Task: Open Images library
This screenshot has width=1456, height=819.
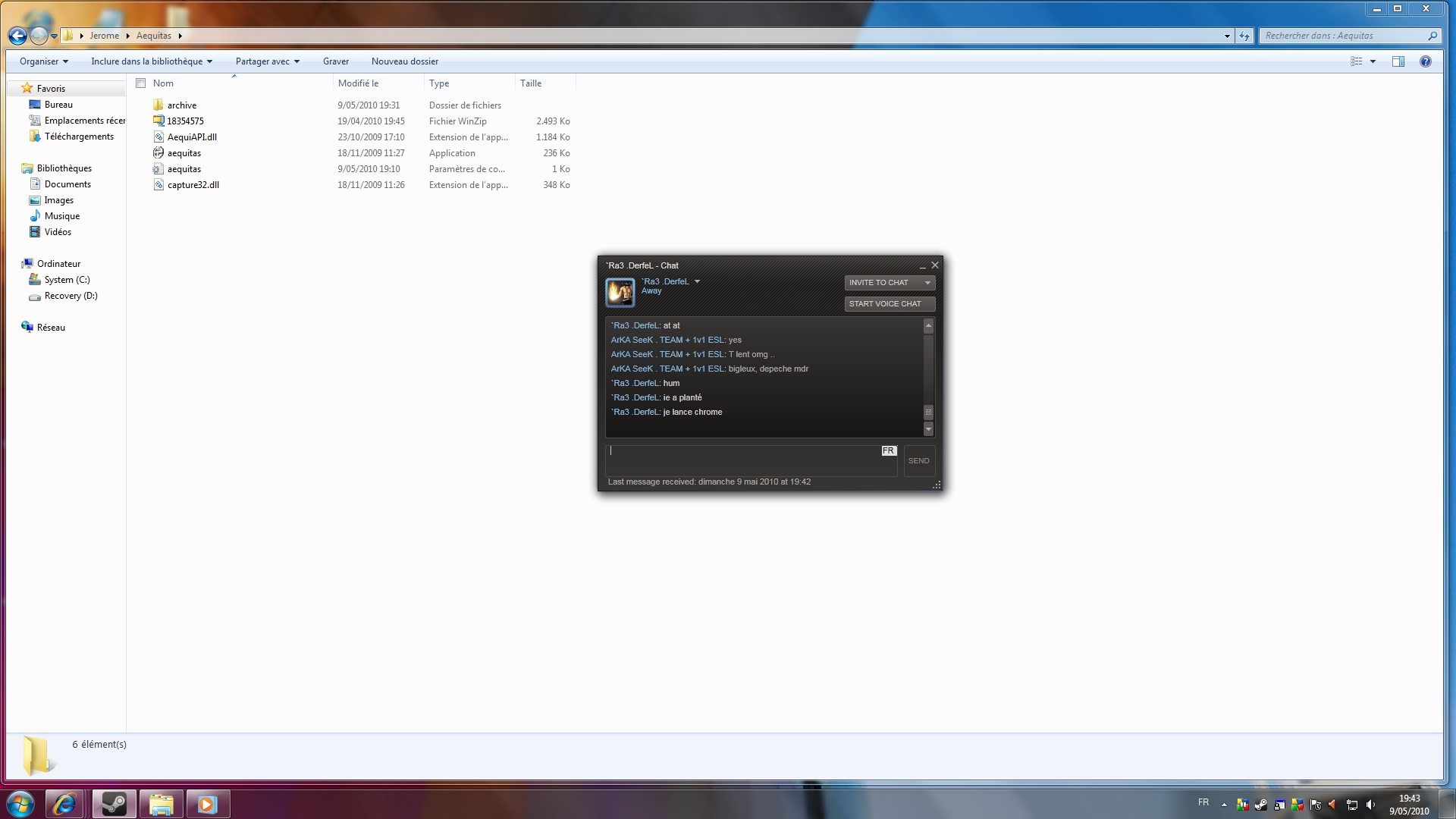Action: tap(58, 200)
